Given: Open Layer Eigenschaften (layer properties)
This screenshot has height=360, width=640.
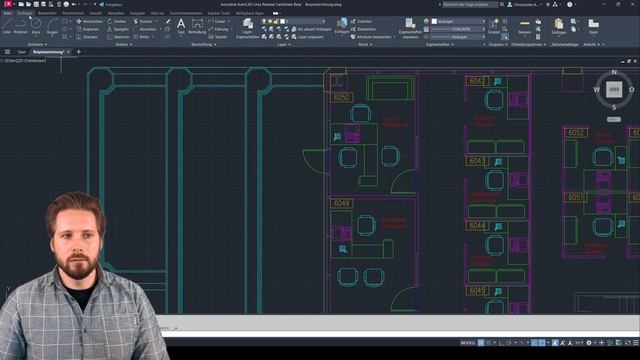Looking at the screenshot, I should 247,28.
